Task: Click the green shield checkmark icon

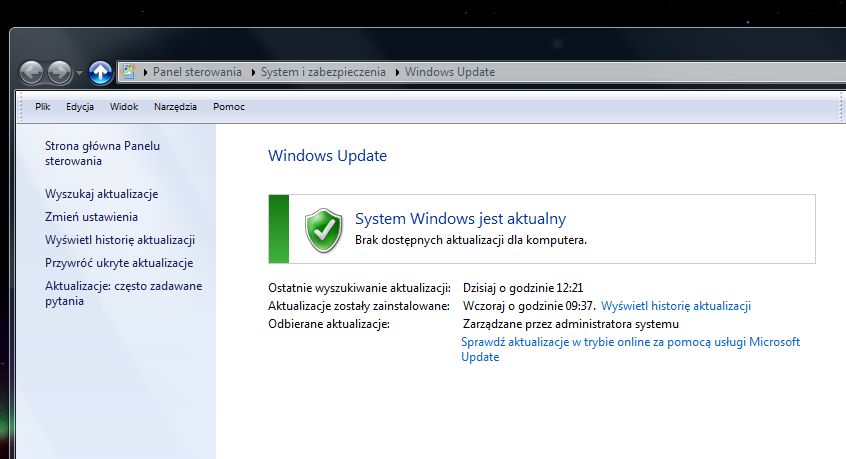Action: pos(323,230)
